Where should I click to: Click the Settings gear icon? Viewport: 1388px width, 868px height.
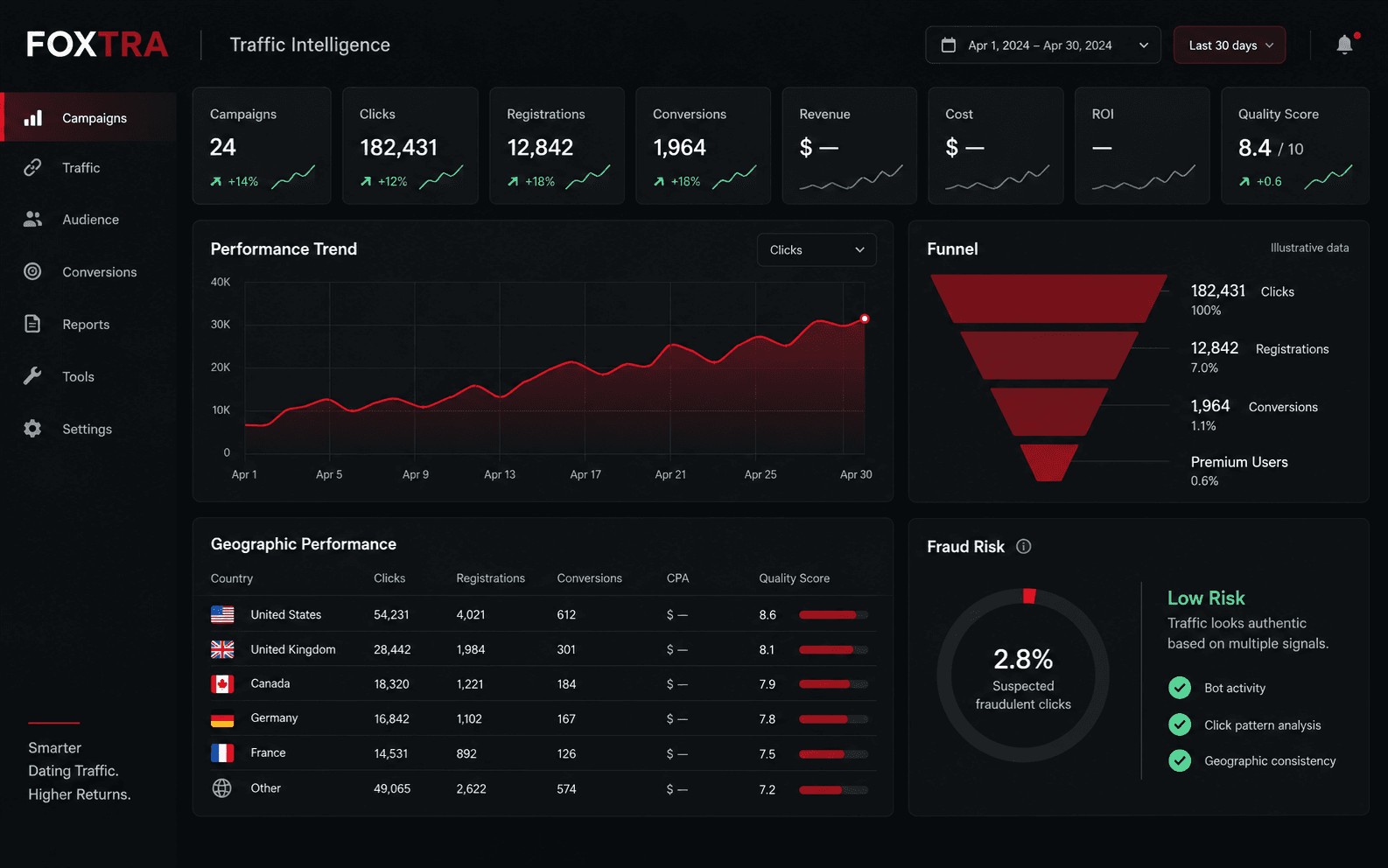(32, 429)
